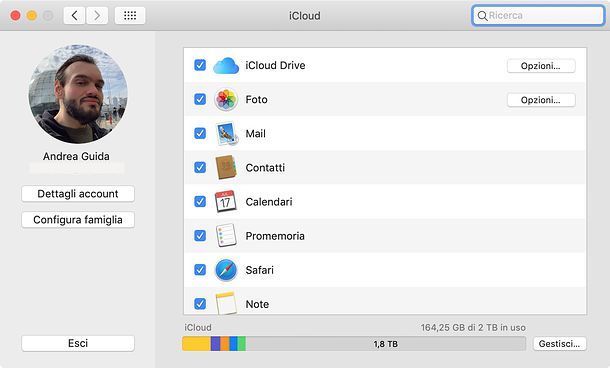
Task: Open Dettagli account
Action: [x=78, y=194]
